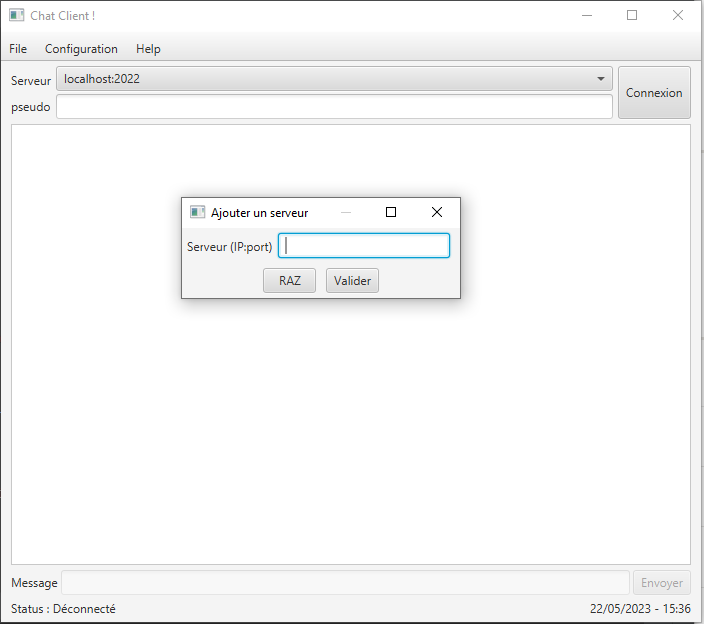Focus the Serveur (IP:port) text field
This screenshot has height=624, width=704.
[364, 246]
